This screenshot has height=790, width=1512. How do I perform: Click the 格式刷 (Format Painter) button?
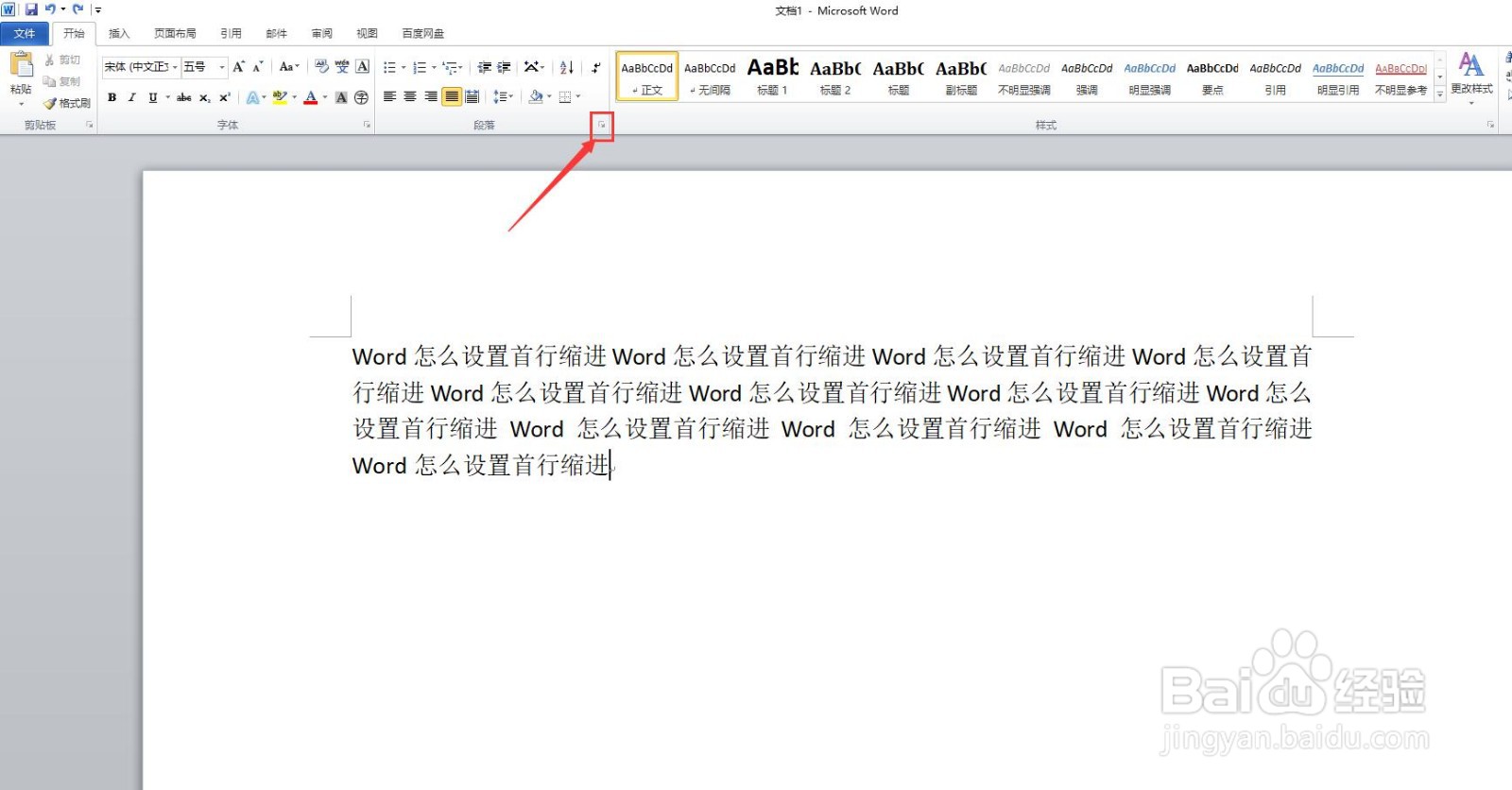(67, 103)
